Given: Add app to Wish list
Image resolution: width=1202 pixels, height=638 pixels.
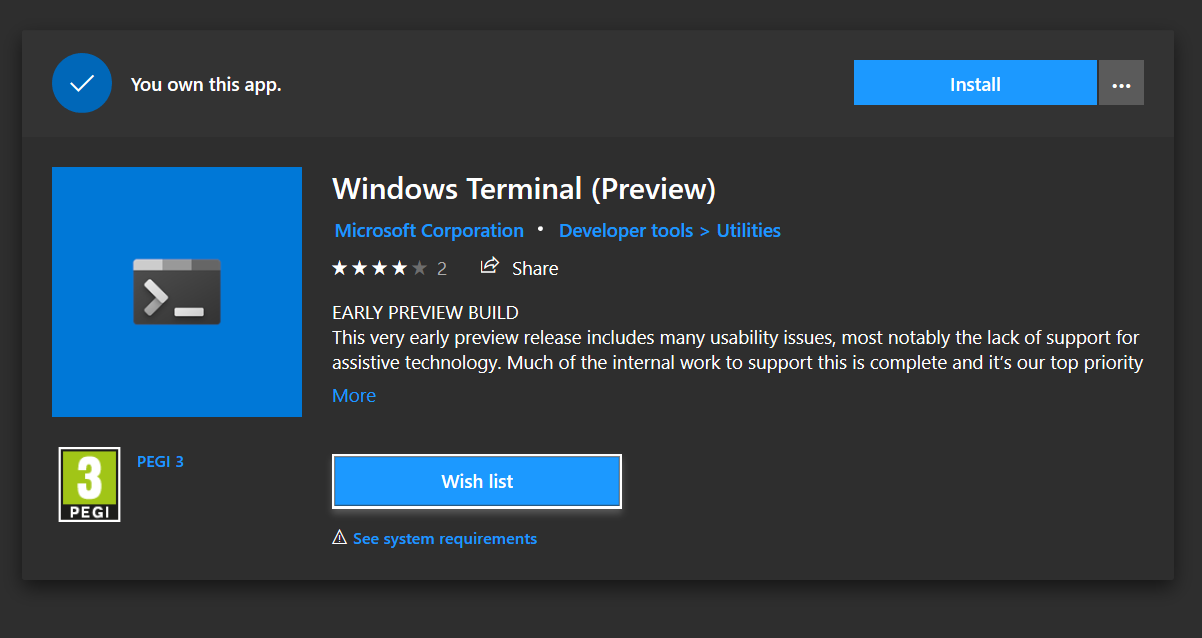Looking at the screenshot, I should click(x=477, y=481).
